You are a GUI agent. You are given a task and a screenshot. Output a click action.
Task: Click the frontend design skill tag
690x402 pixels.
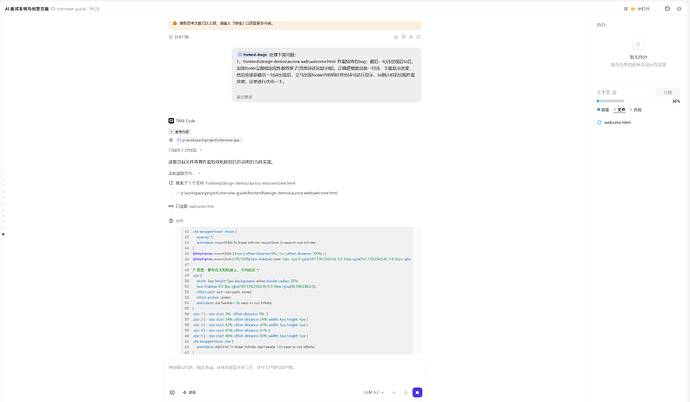(x=253, y=55)
